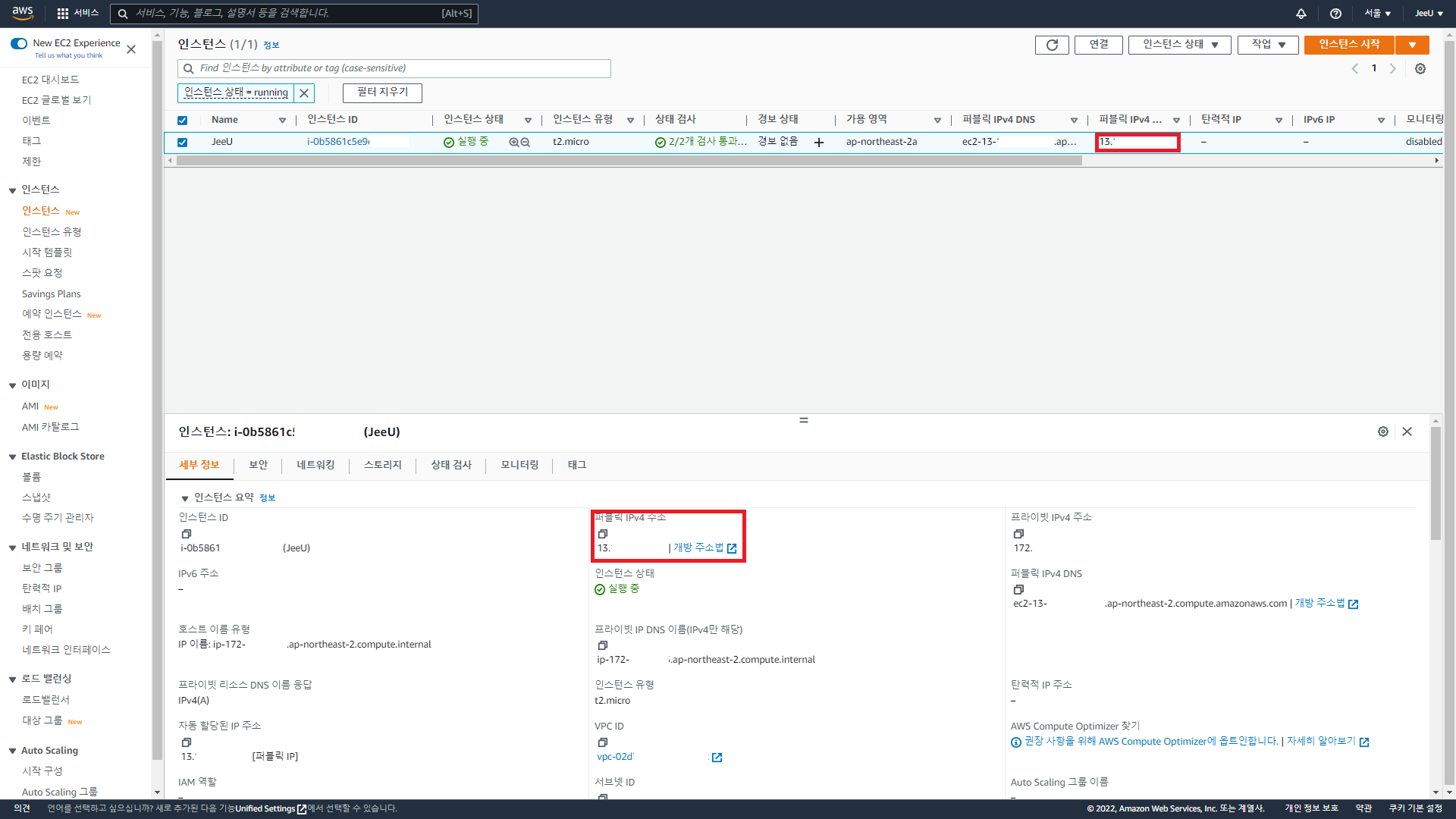Open the AWS help question-mark icon
The image size is (1456, 819).
(1335, 14)
